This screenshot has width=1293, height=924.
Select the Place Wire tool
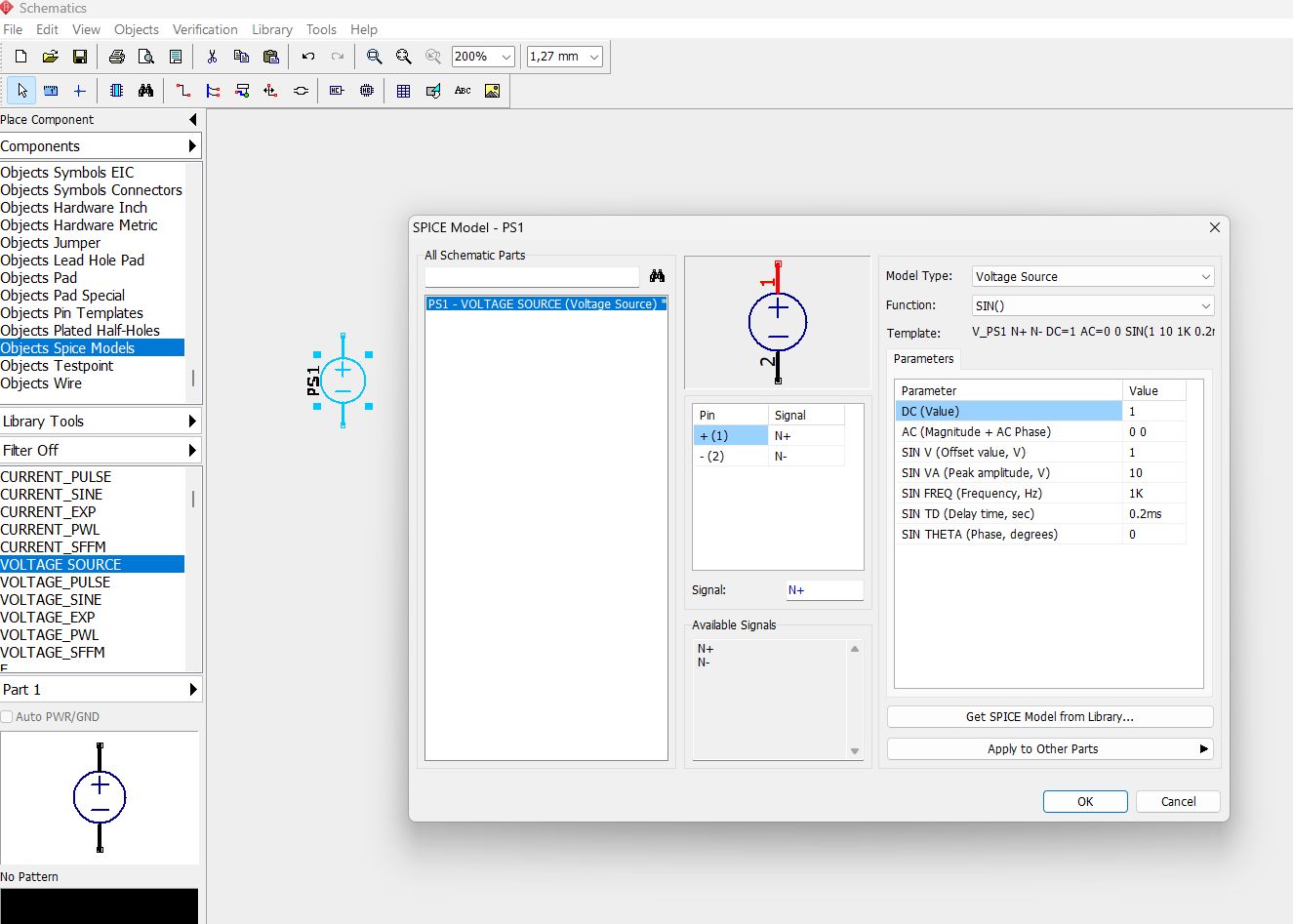pyautogui.click(x=182, y=91)
